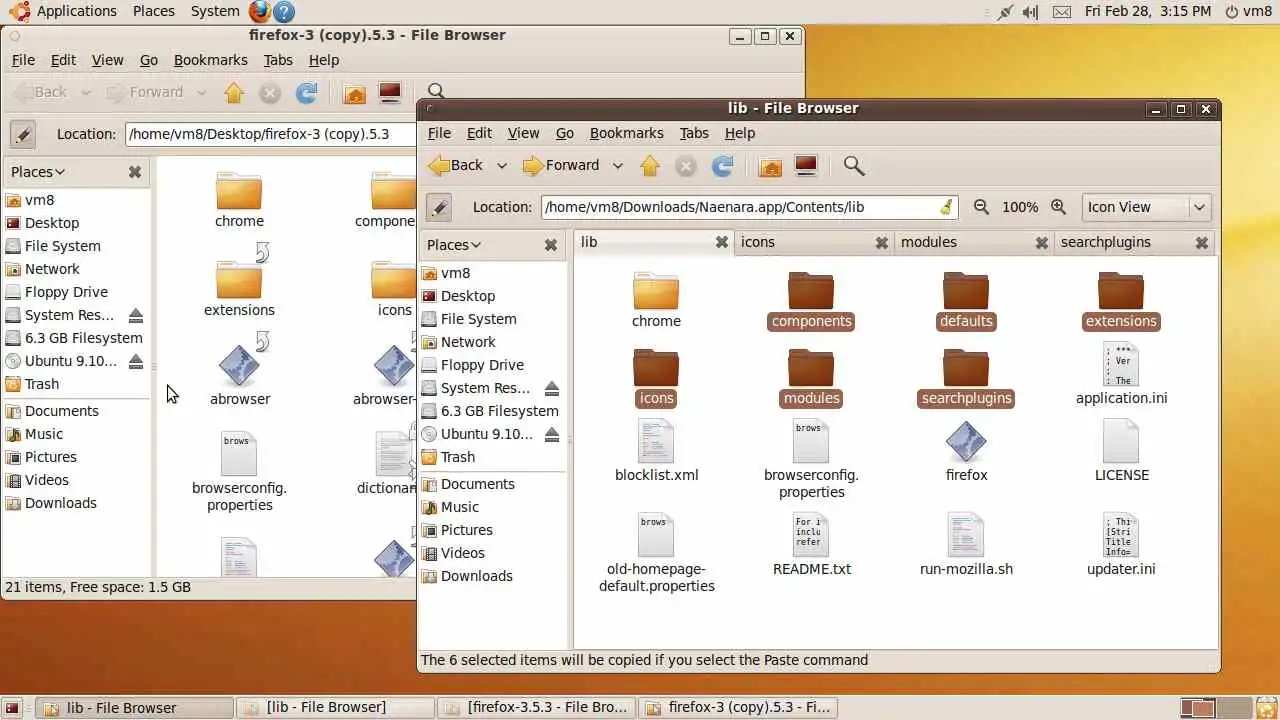The image size is (1280, 720).
Task: Open Trash in firefox-3 window sidebar
Action: [41, 384]
